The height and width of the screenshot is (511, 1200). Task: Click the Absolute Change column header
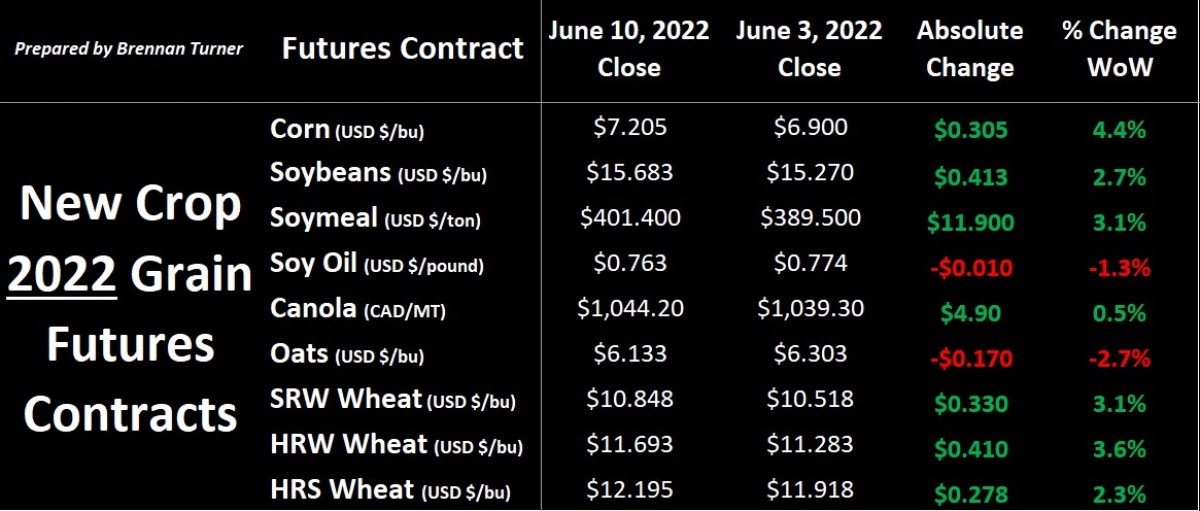[x=969, y=49]
